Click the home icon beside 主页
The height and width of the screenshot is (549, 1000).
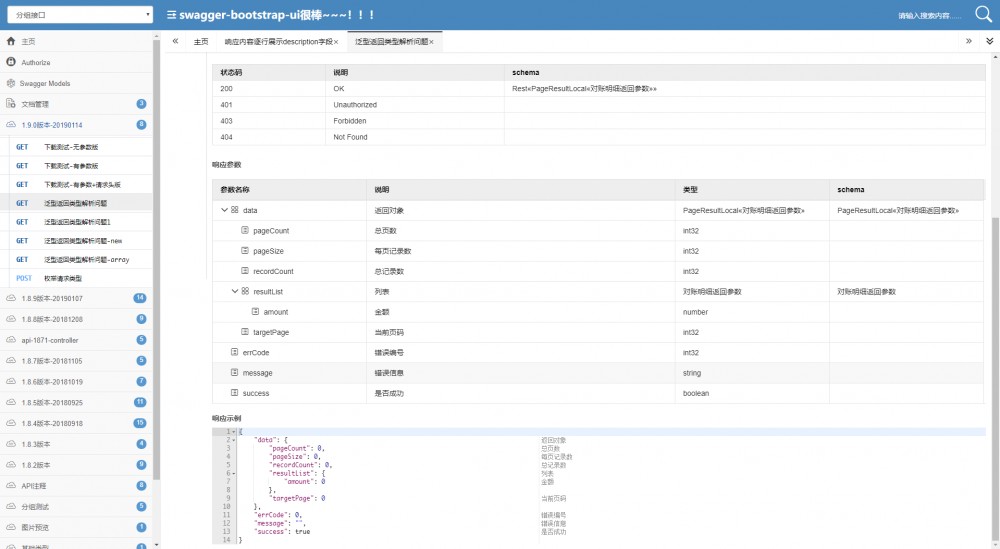(11, 41)
